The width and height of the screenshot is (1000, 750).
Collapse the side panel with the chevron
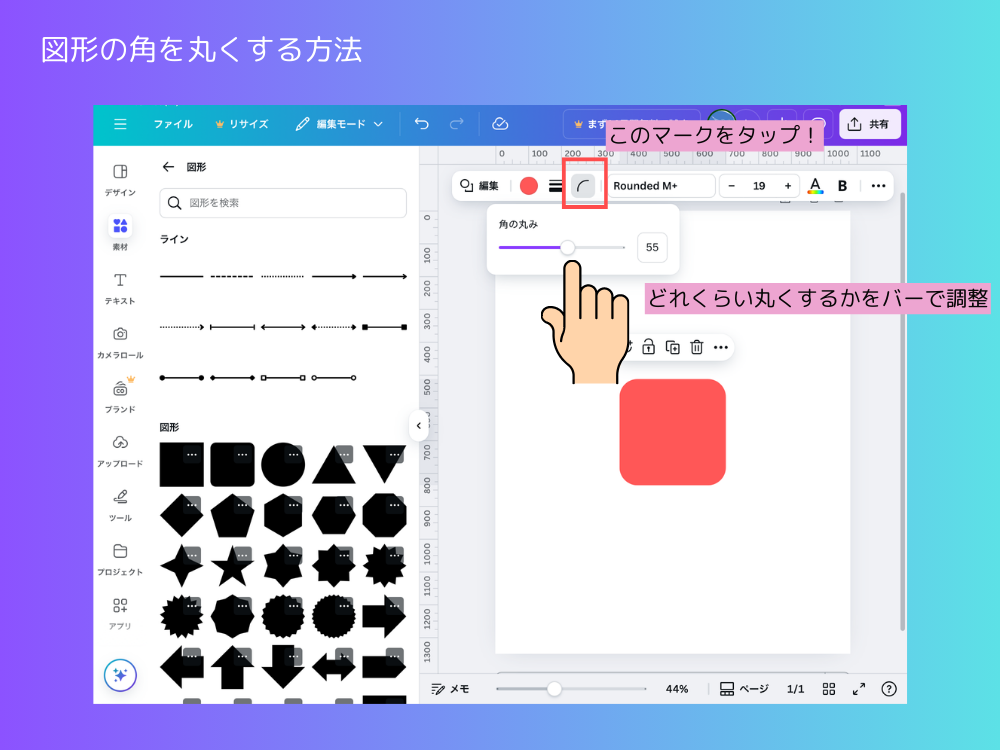pos(419,425)
